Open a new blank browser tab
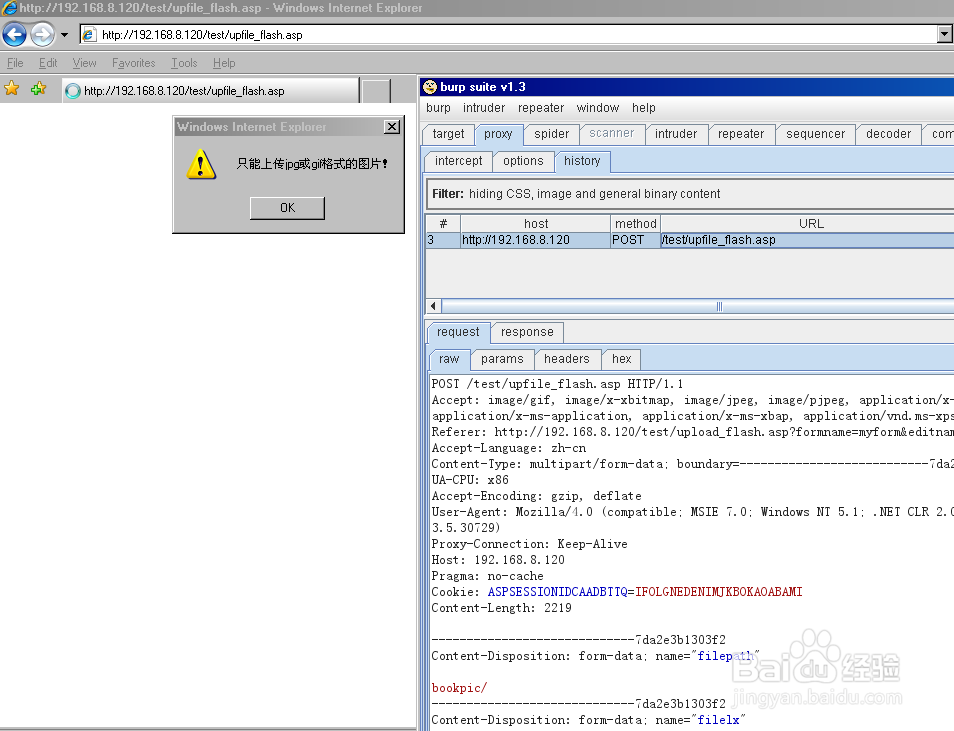This screenshot has width=954, height=731. (376, 91)
